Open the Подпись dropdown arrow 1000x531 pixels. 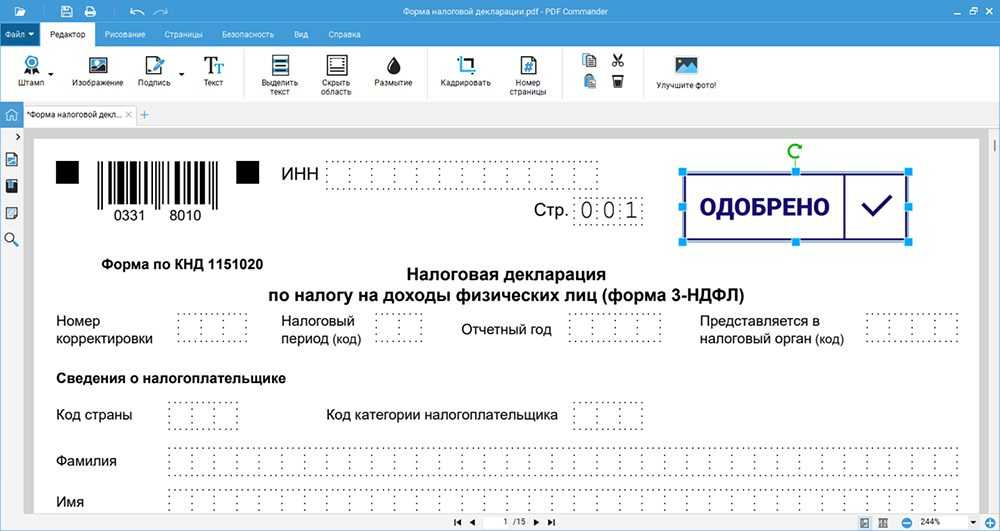click(x=181, y=73)
